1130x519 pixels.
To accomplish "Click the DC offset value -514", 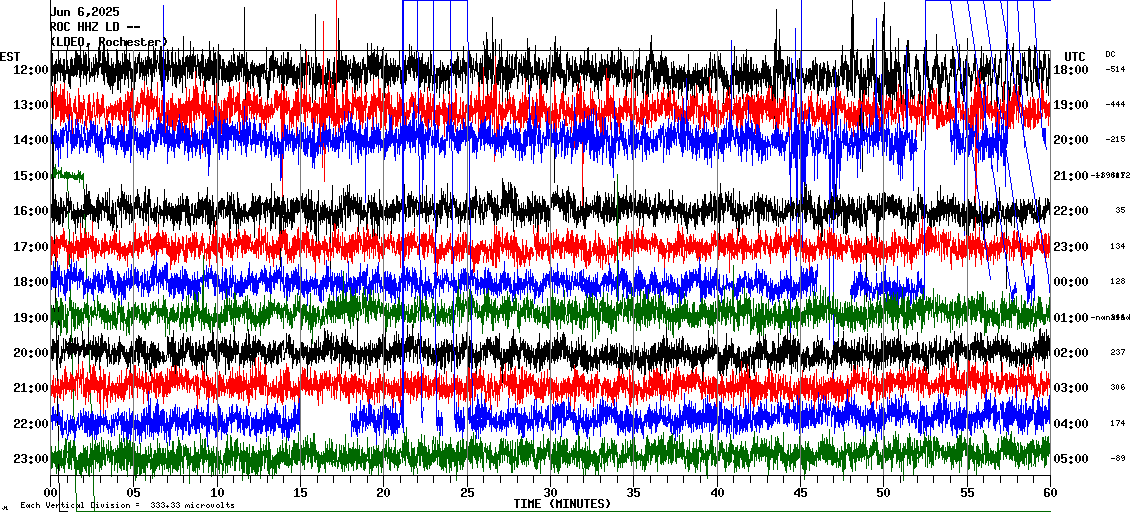I will [1115, 70].
